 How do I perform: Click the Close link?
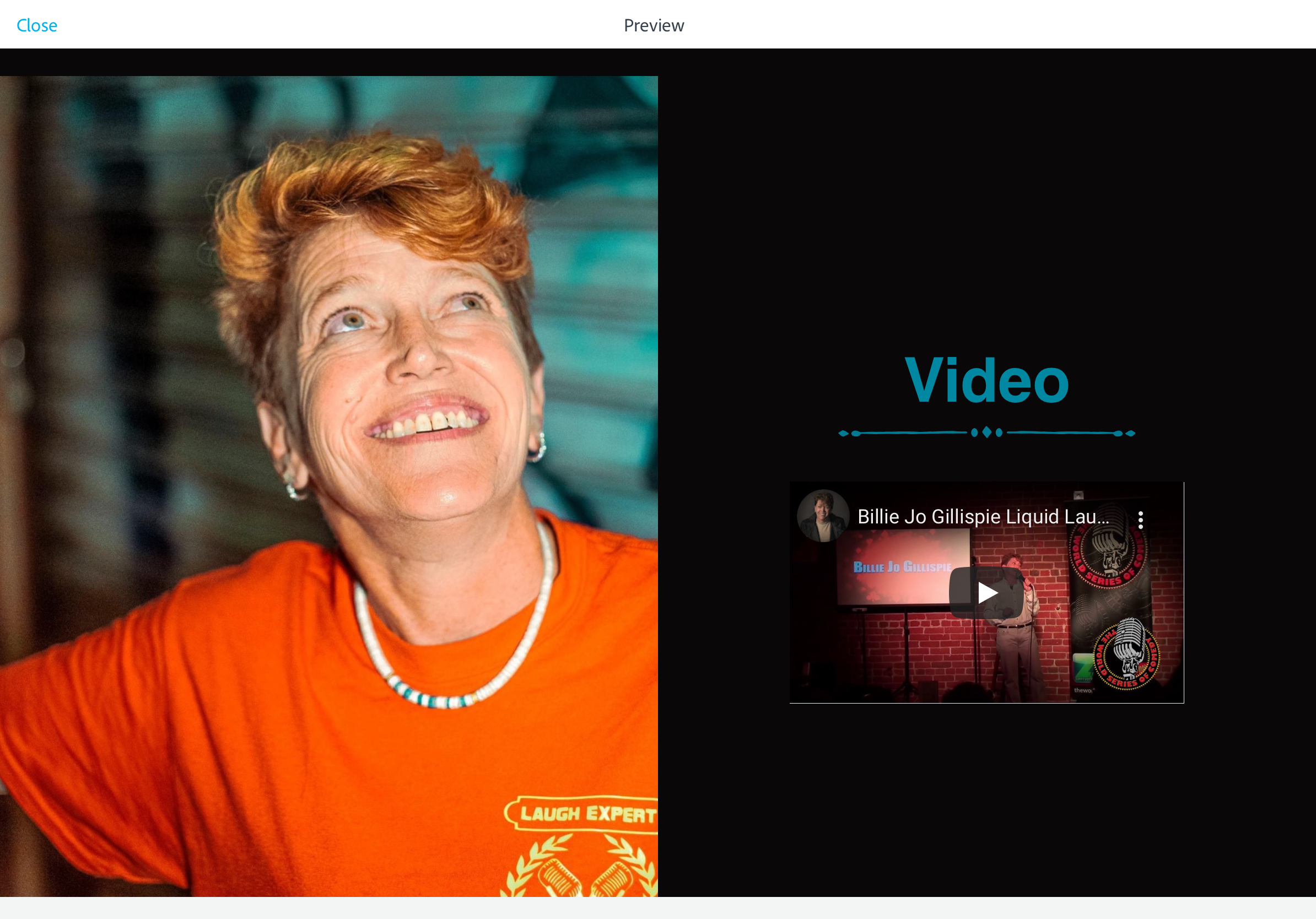37,25
